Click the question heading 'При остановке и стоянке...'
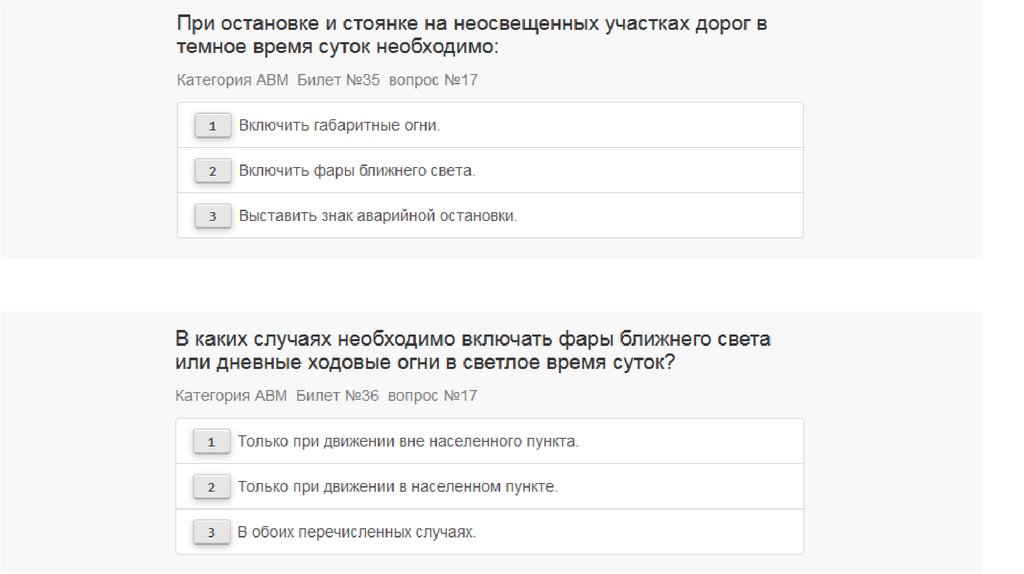 point(472,35)
